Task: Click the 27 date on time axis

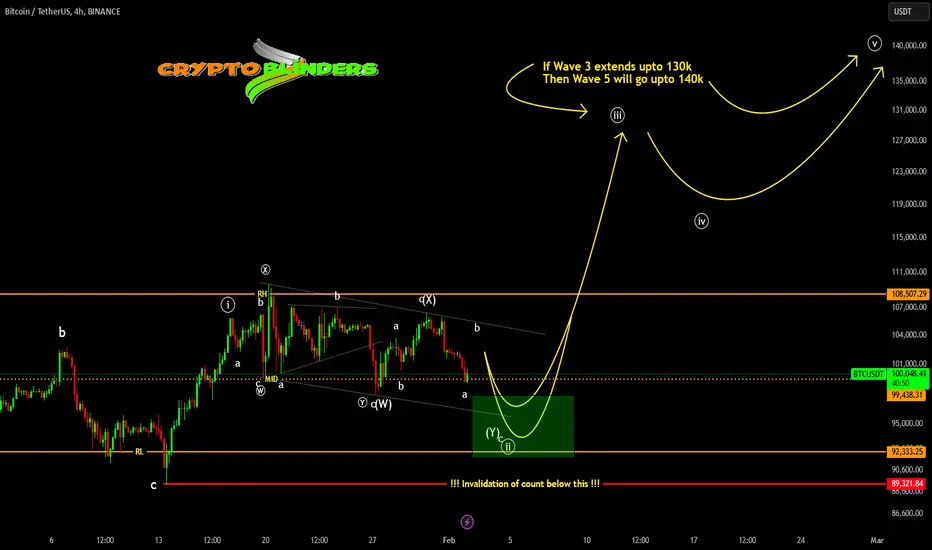Action: (x=372, y=540)
